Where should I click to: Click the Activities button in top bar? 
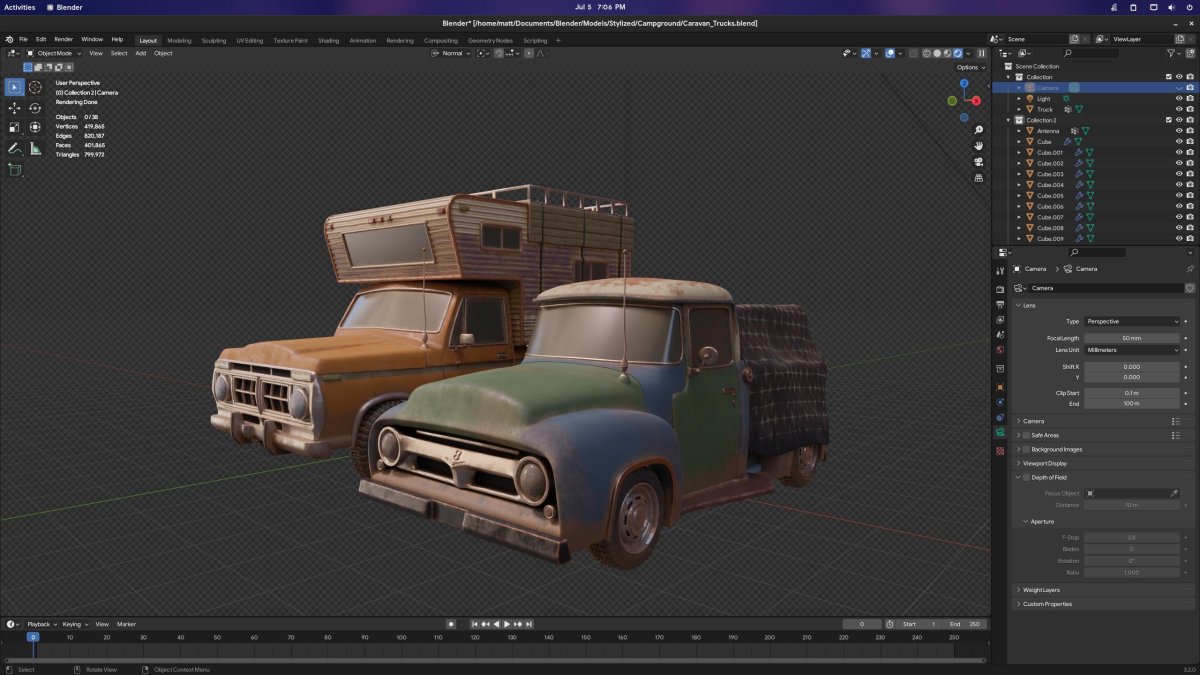click(x=20, y=7)
